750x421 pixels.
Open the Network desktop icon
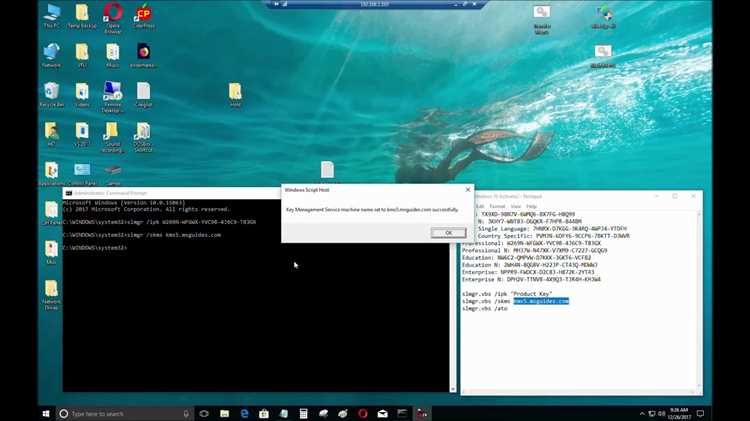[51, 55]
